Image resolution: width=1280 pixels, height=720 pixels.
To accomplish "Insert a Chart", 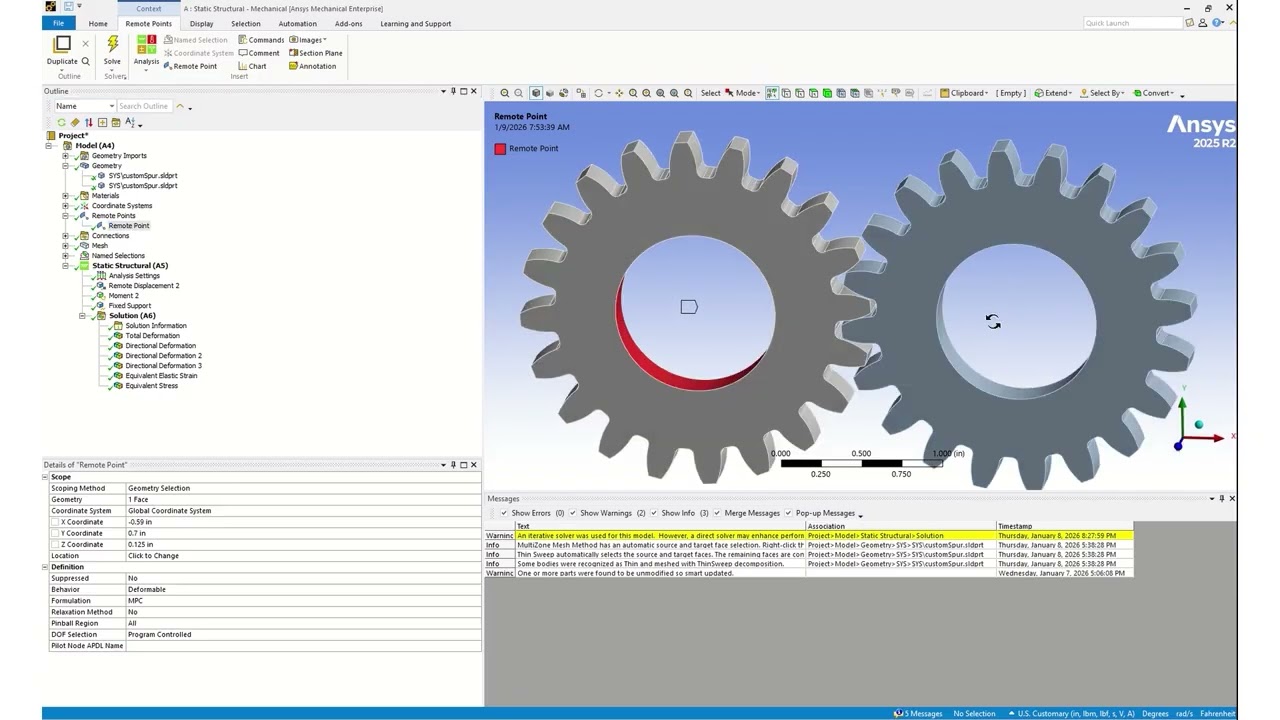I will click(x=252, y=66).
